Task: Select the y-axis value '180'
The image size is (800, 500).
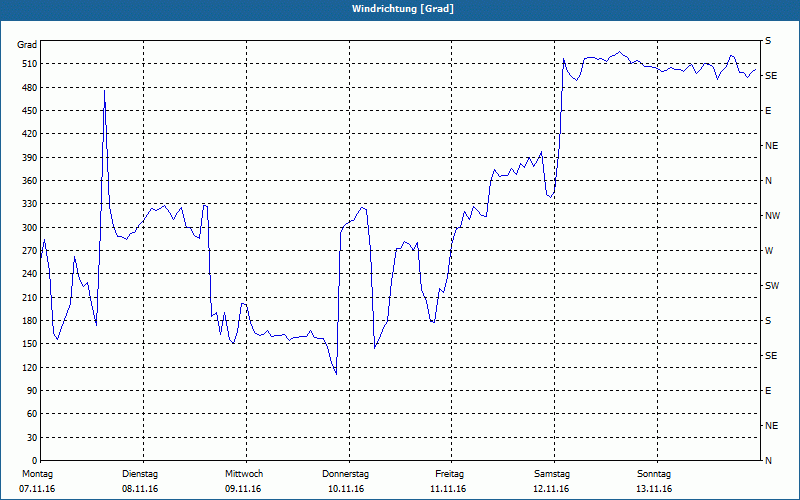Action: tap(29, 320)
